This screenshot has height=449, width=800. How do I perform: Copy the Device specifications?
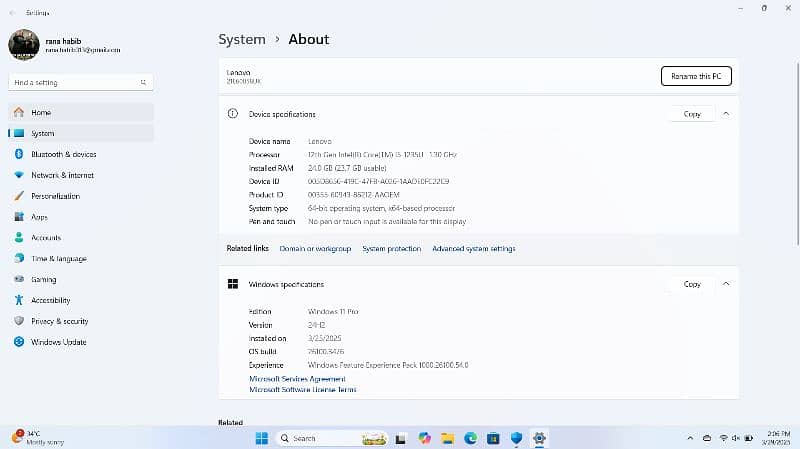click(x=692, y=114)
